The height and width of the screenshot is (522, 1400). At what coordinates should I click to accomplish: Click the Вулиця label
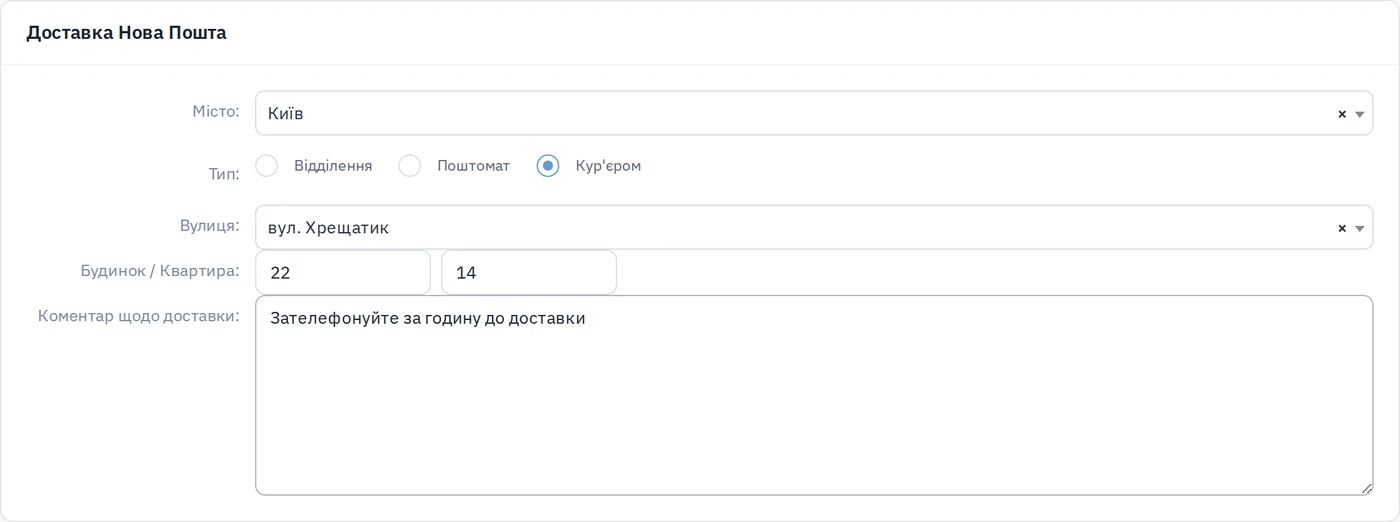(x=210, y=225)
